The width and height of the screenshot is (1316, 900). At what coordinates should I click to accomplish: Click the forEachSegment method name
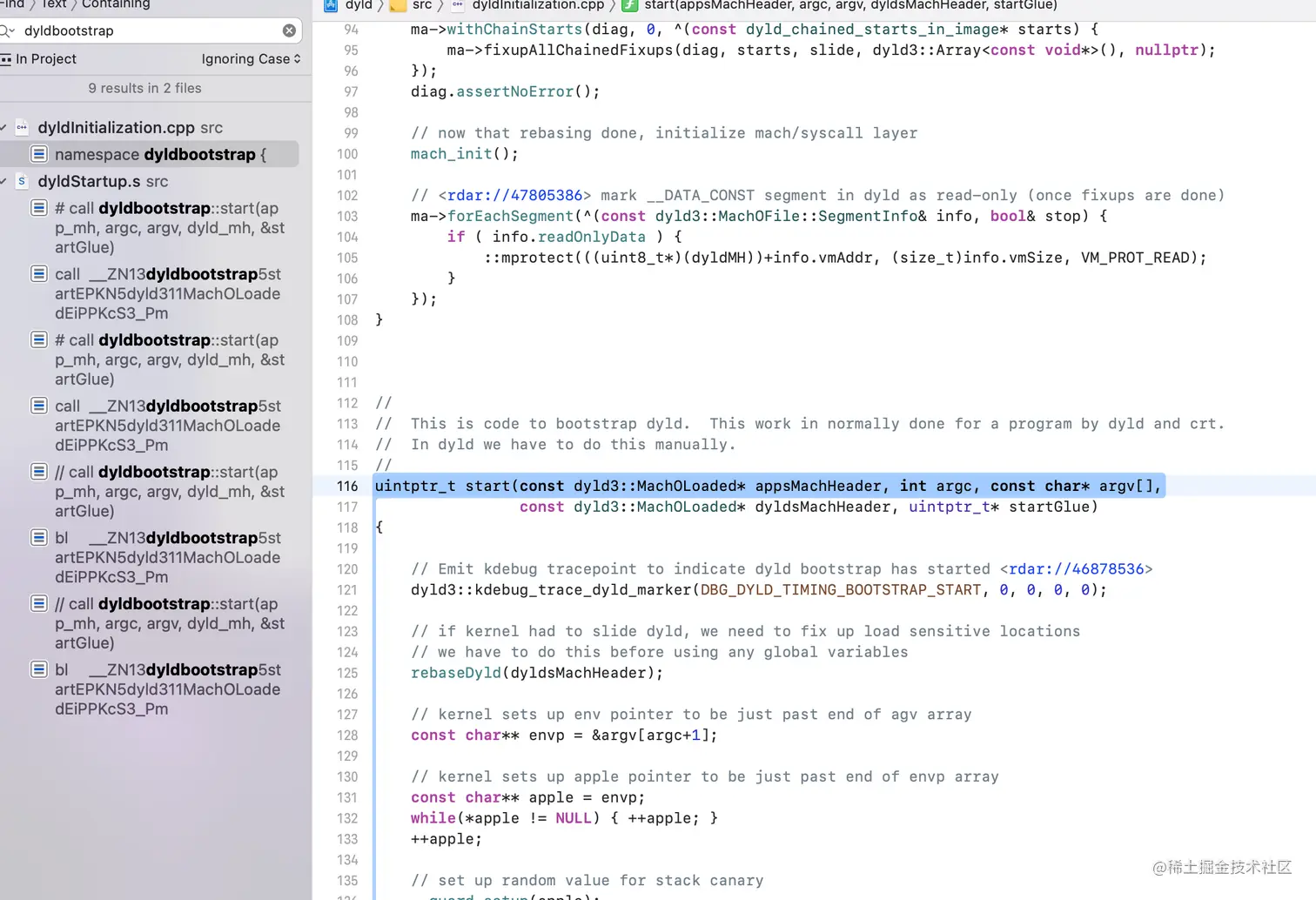coord(511,216)
